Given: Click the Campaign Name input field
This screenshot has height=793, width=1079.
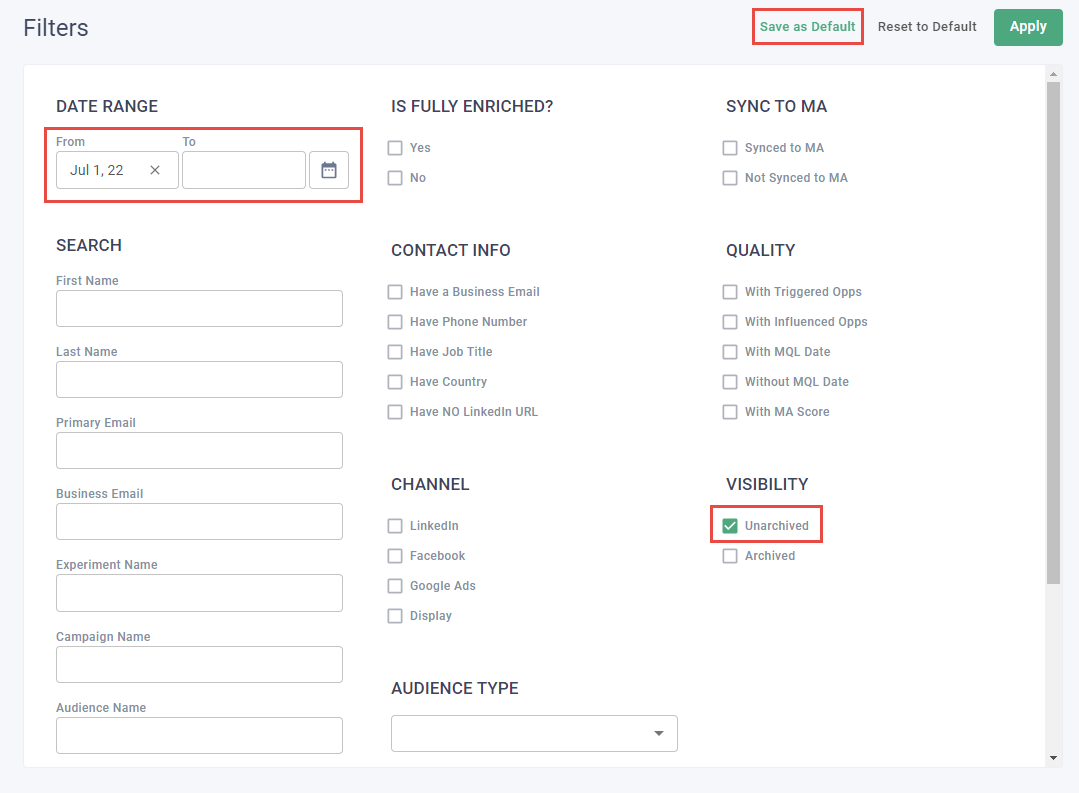Looking at the screenshot, I should 199,665.
